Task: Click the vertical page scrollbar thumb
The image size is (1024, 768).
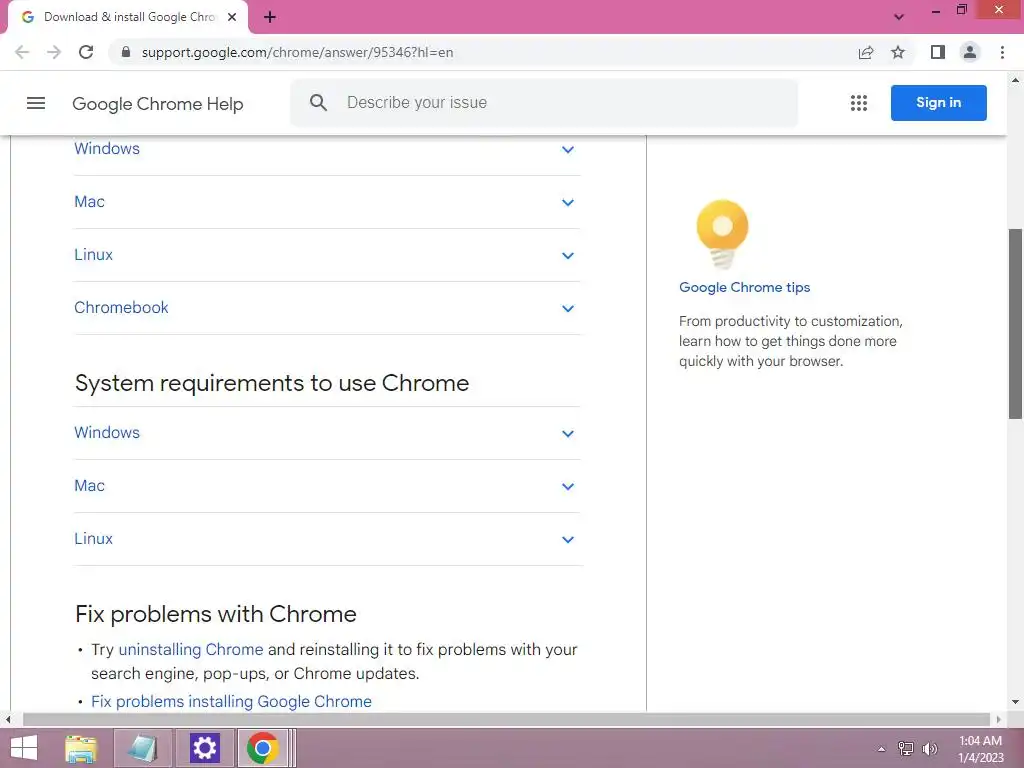Action: [x=1015, y=323]
